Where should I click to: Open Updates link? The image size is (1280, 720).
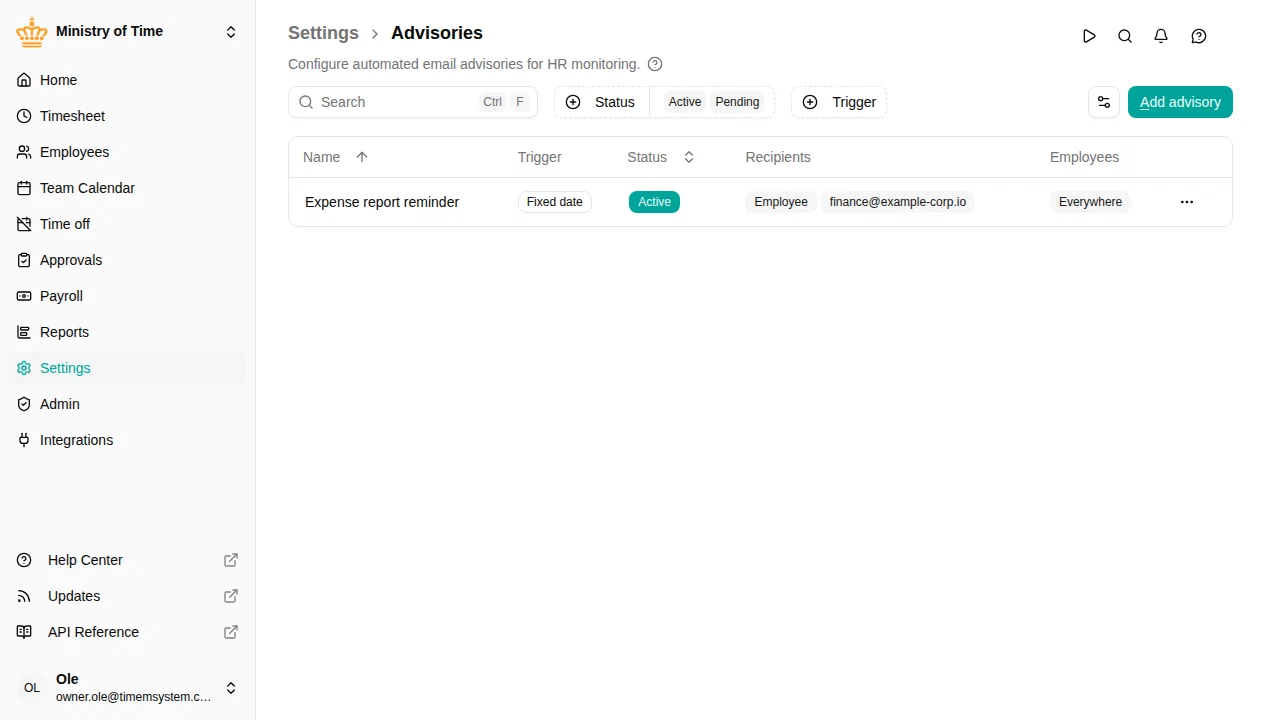127,596
